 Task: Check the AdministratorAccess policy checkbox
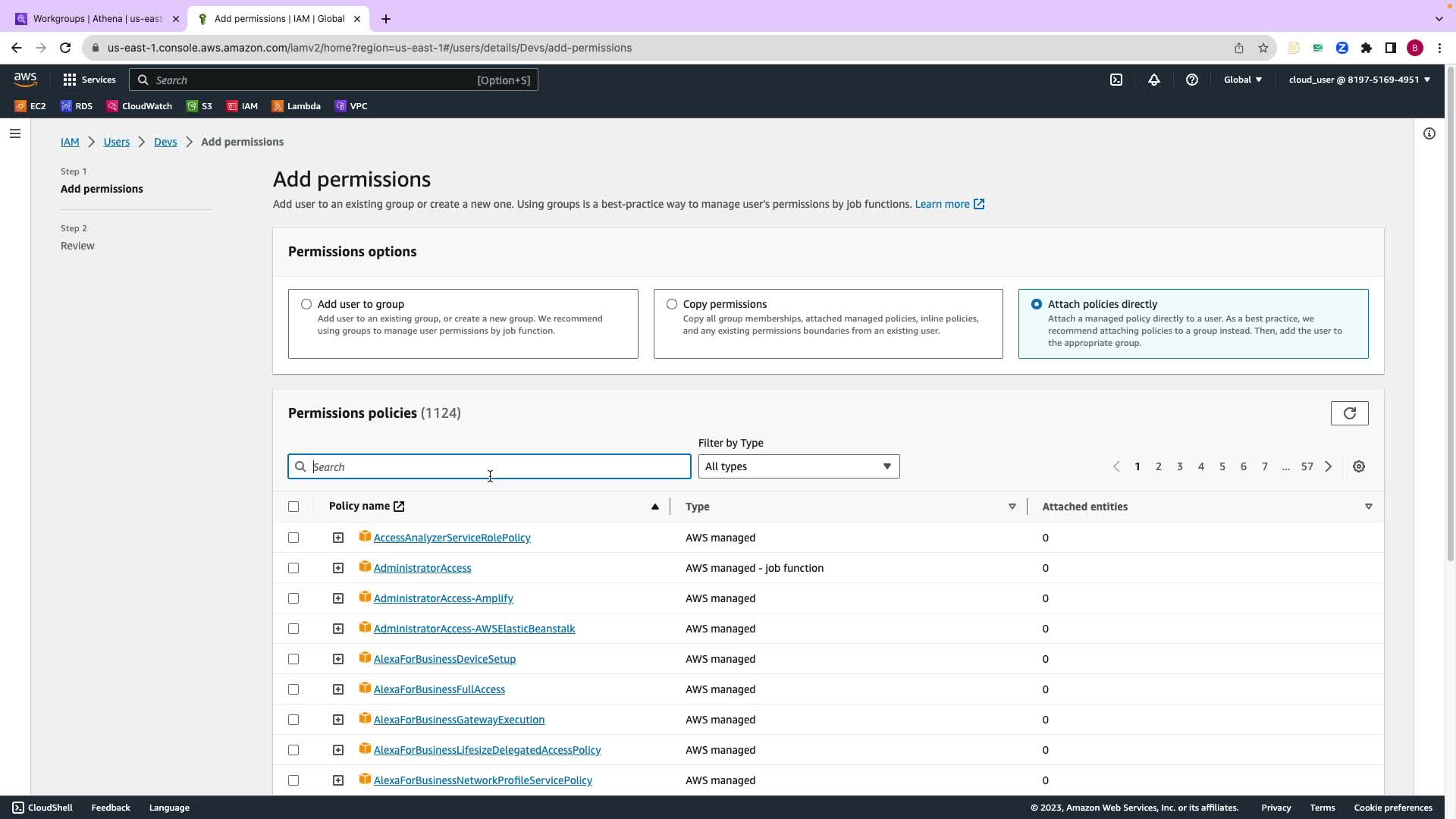[293, 568]
